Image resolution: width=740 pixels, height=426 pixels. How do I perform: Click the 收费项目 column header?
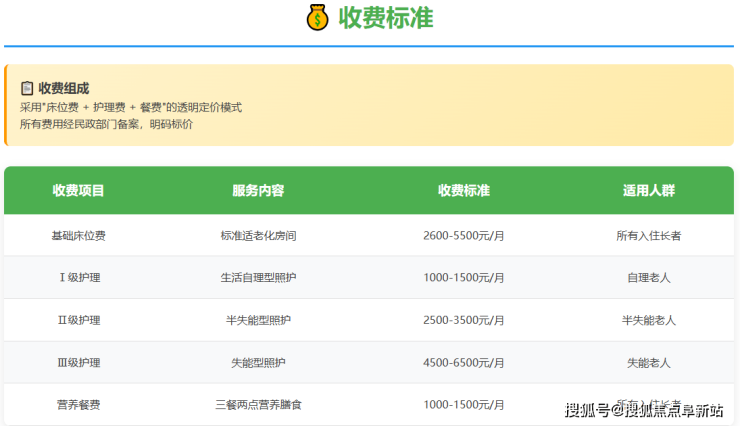point(78,191)
